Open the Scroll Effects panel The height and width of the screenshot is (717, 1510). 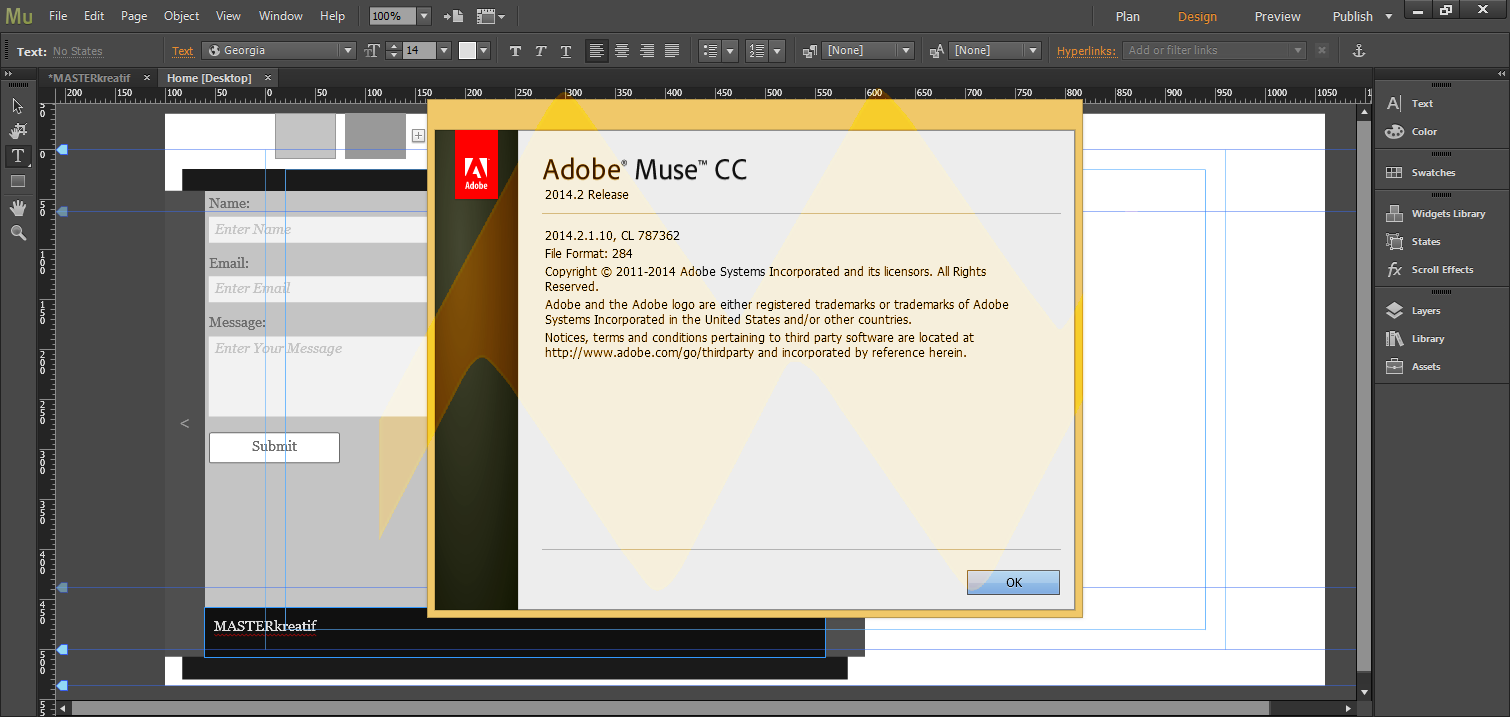[x=1441, y=270]
